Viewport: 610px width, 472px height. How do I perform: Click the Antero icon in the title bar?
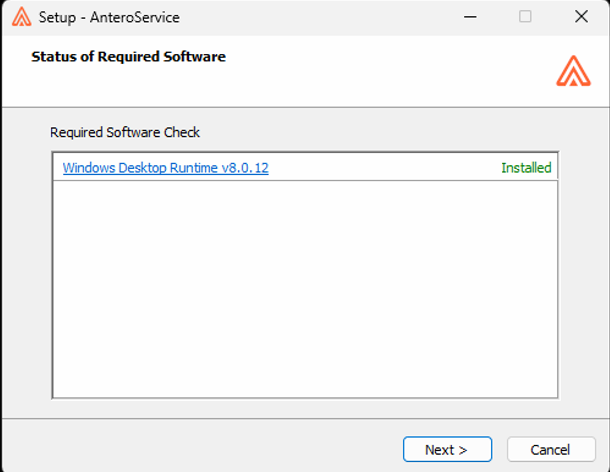(x=21, y=17)
